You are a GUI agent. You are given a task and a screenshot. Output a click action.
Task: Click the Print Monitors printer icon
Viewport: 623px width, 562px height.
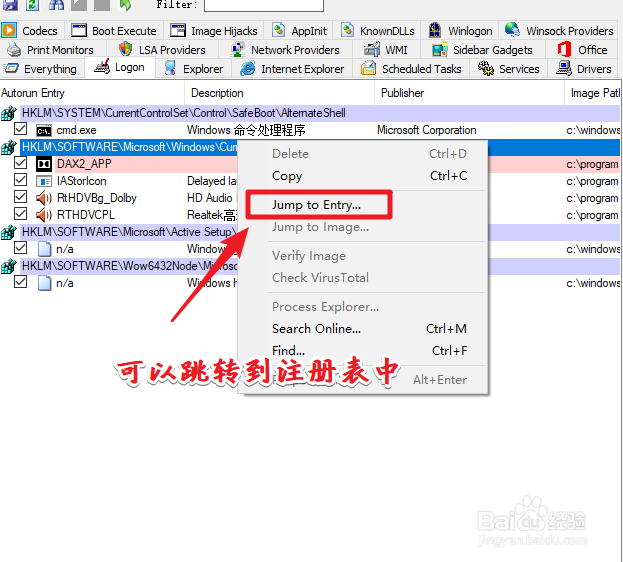tap(14, 49)
